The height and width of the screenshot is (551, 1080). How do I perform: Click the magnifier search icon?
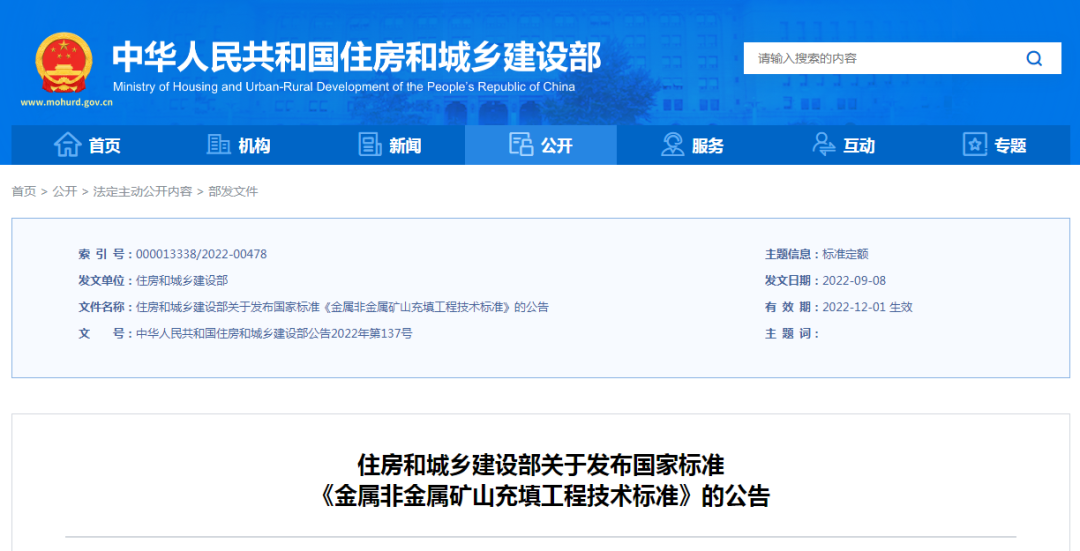[1034, 58]
